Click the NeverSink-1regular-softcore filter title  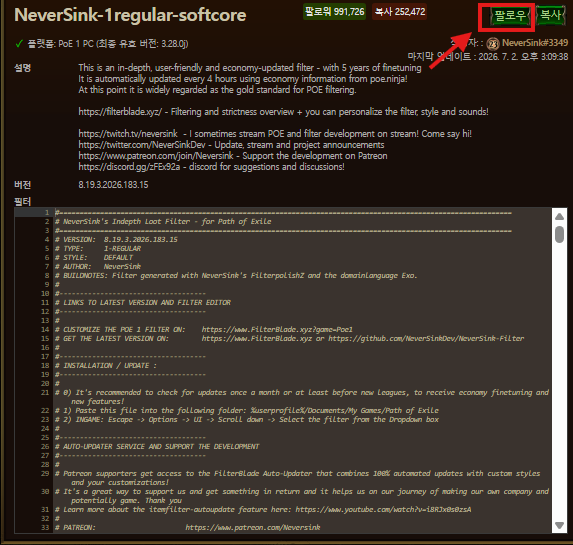(x=130, y=15)
